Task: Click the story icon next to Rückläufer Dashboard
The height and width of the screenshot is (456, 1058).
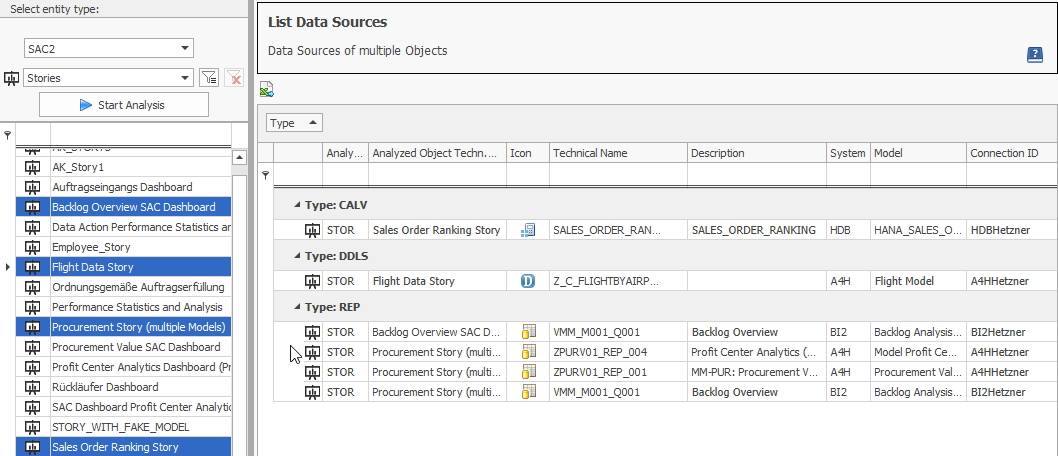Action: tap(33, 387)
